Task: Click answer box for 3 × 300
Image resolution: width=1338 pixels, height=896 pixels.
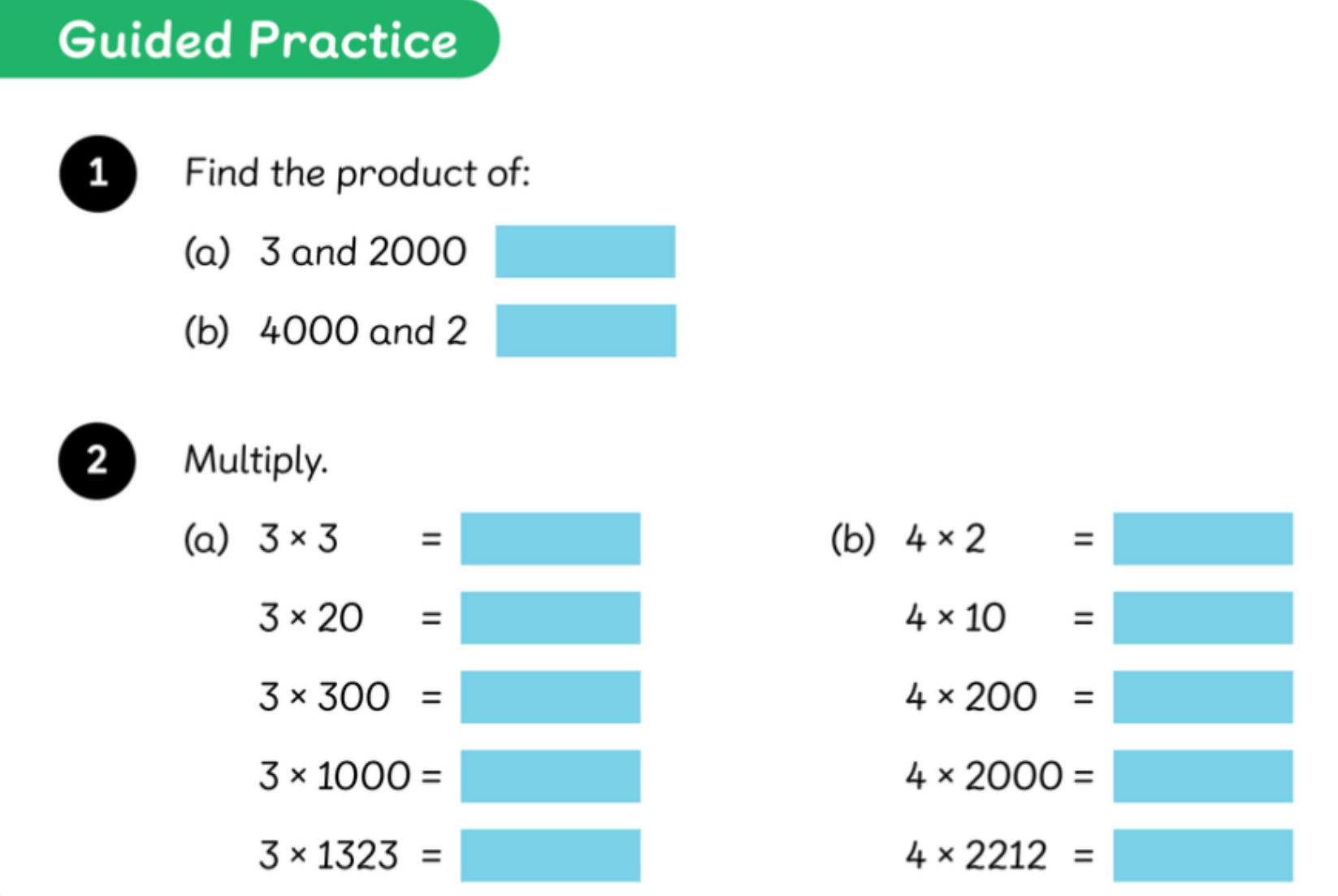Action: [x=550, y=696]
